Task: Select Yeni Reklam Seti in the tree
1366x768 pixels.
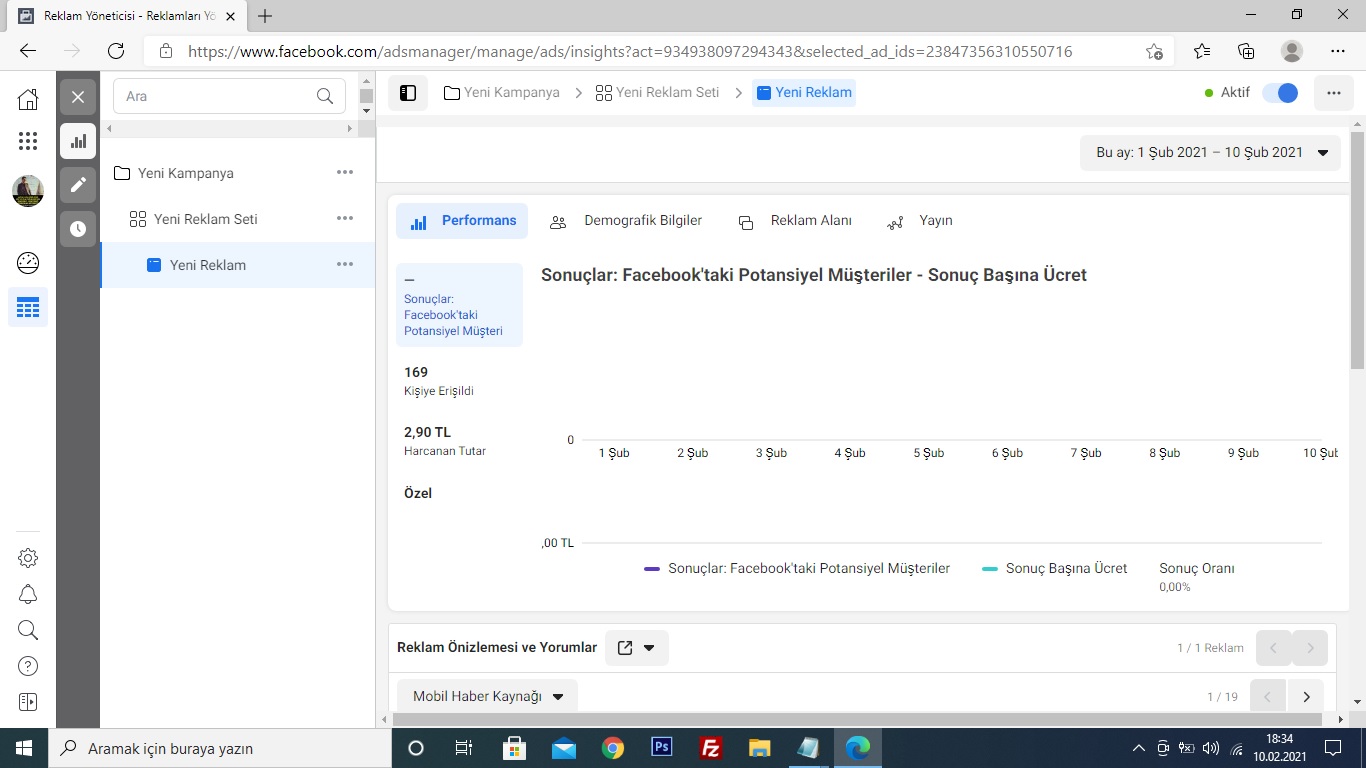Action: 206,219
